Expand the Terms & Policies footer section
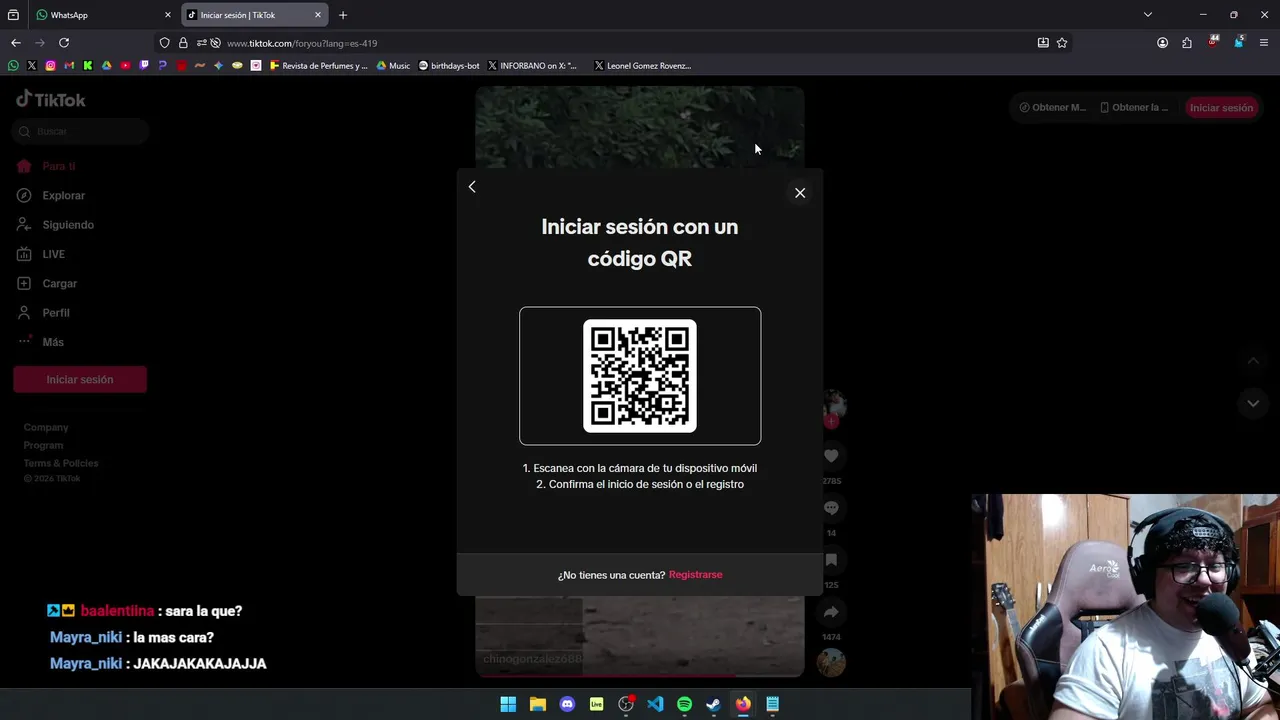Viewport: 1280px width, 720px height. pos(61,463)
